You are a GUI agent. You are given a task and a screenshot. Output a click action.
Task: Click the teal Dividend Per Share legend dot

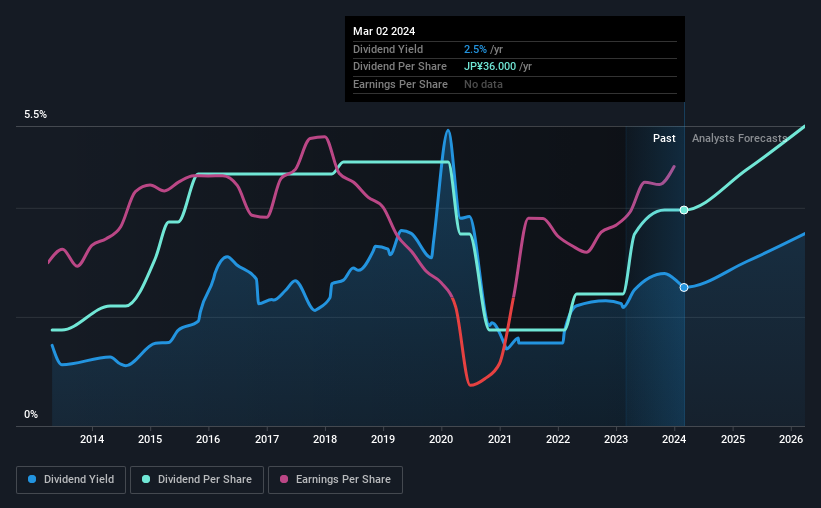(x=146, y=479)
